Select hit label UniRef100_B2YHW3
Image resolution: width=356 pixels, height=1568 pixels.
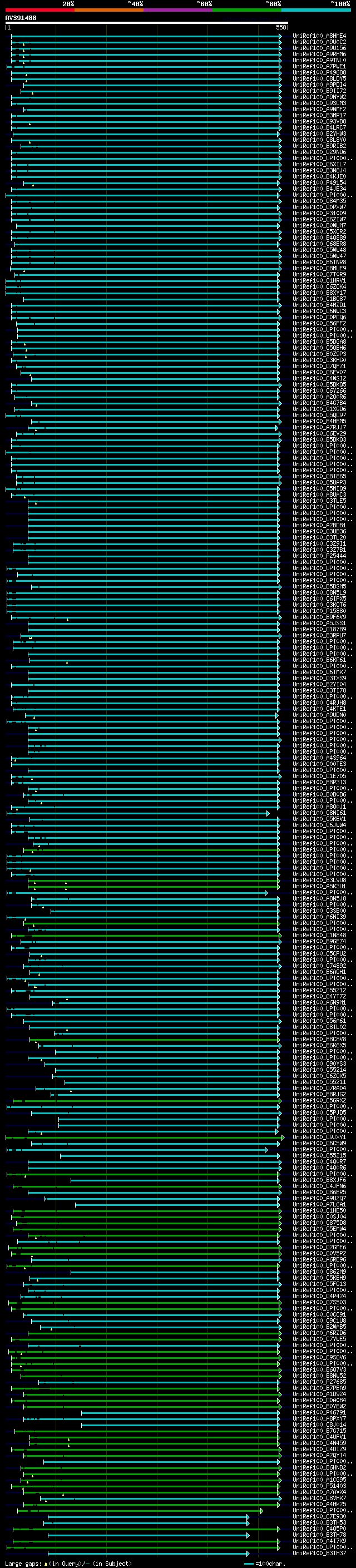[319, 133]
